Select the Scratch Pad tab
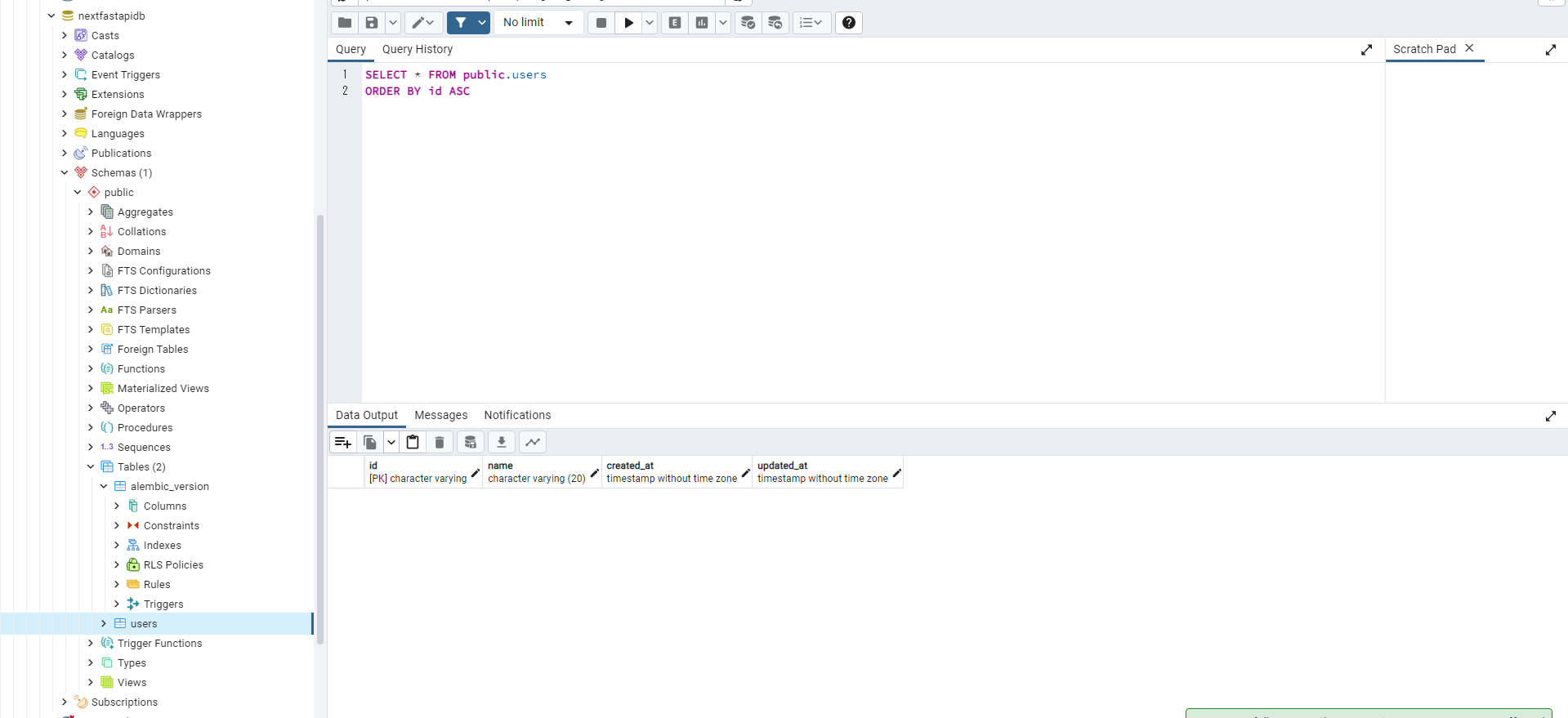The width and height of the screenshot is (1568, 718). [1424, 49]
